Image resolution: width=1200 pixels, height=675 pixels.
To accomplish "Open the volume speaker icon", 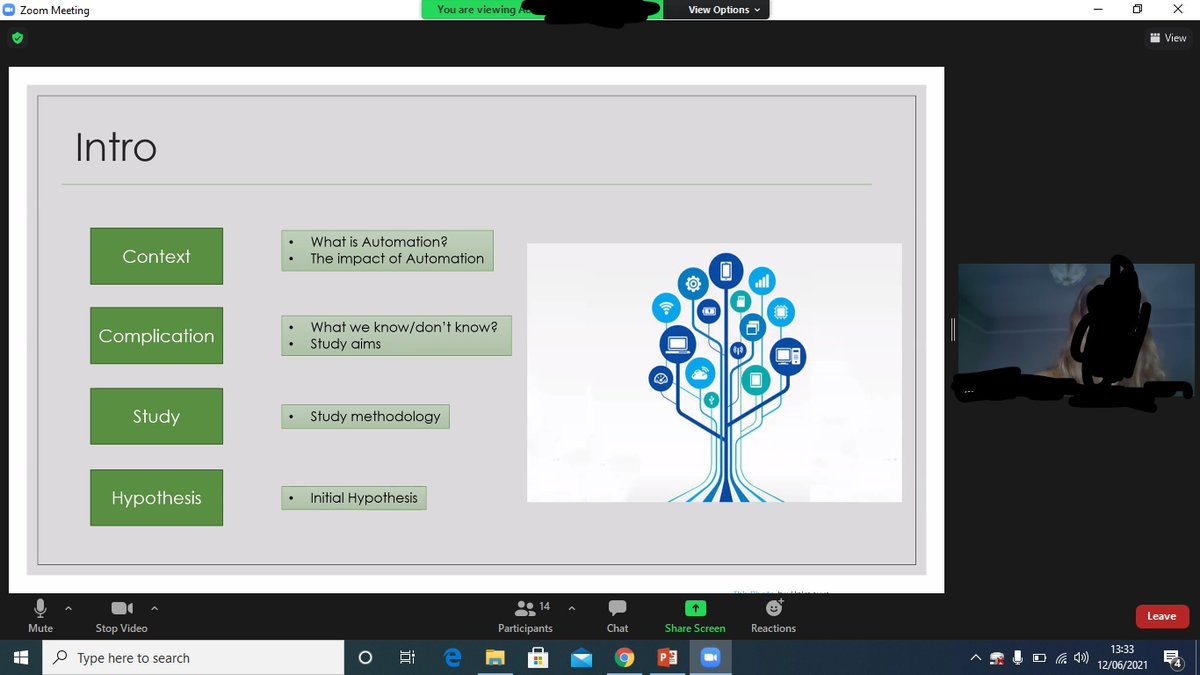I will pos(1080,658).
